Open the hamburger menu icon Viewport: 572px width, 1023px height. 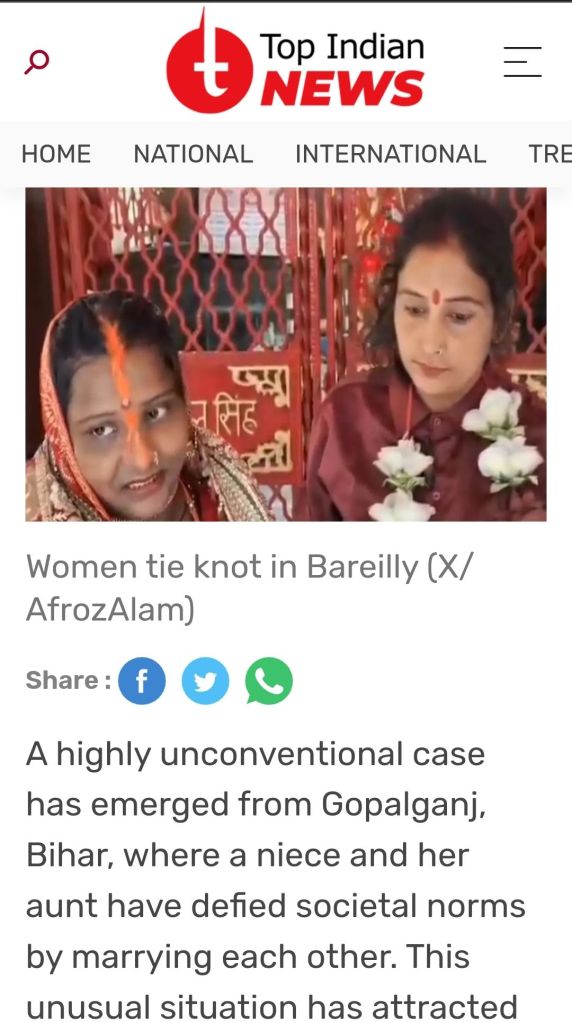pyautogui.click(x=522, y=62)
